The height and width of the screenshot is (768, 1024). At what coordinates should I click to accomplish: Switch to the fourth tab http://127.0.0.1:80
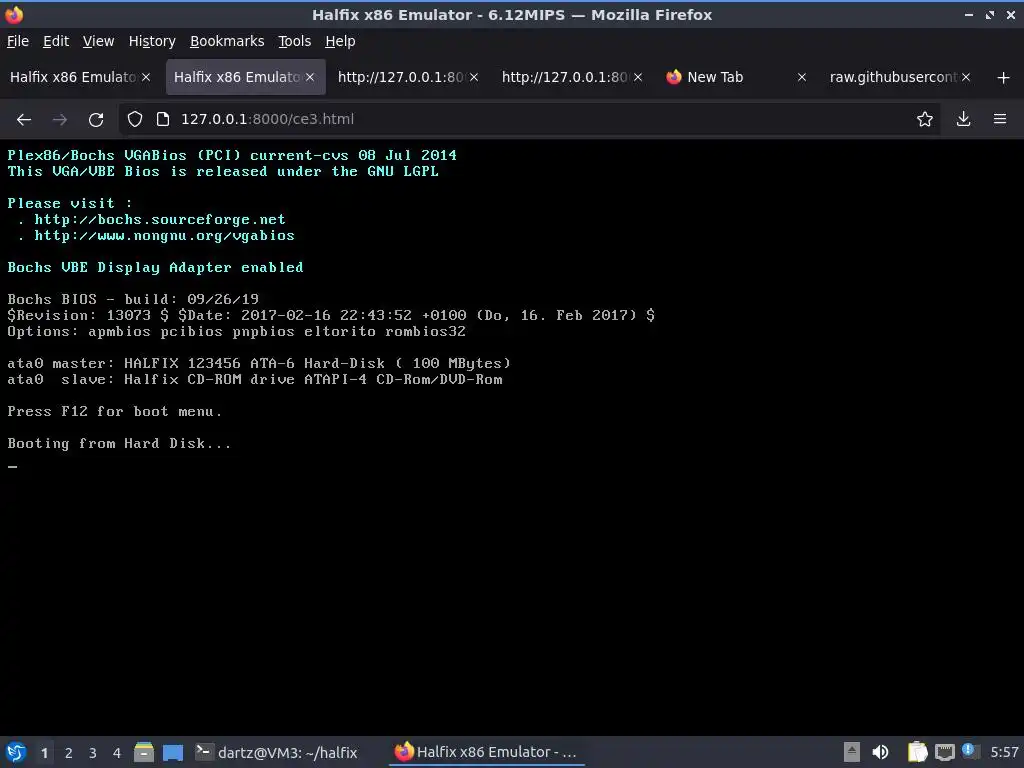[x=564, y=77]
